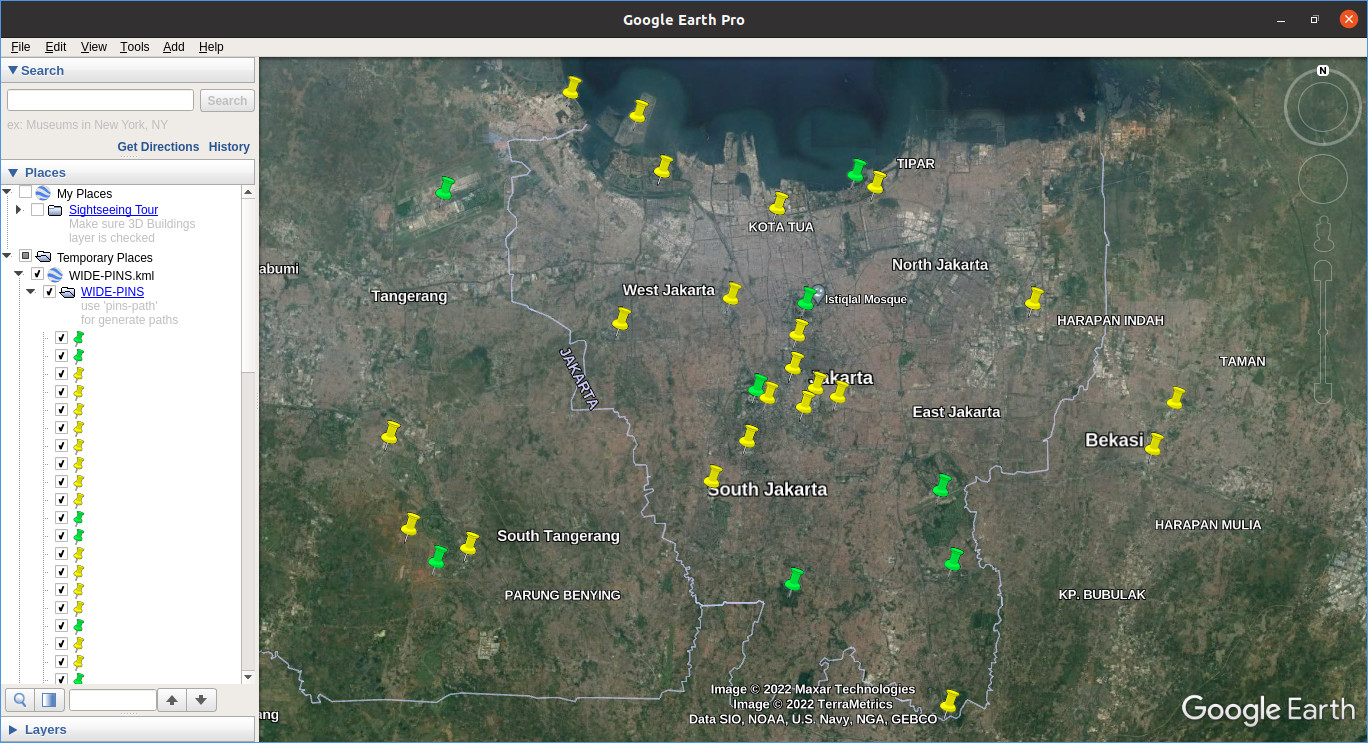The width and height of the screenshot is (1368, 743).
Task: Uncheck the fourth placemark checkbox under WIDE-PINS
Action: pos(62,392)
